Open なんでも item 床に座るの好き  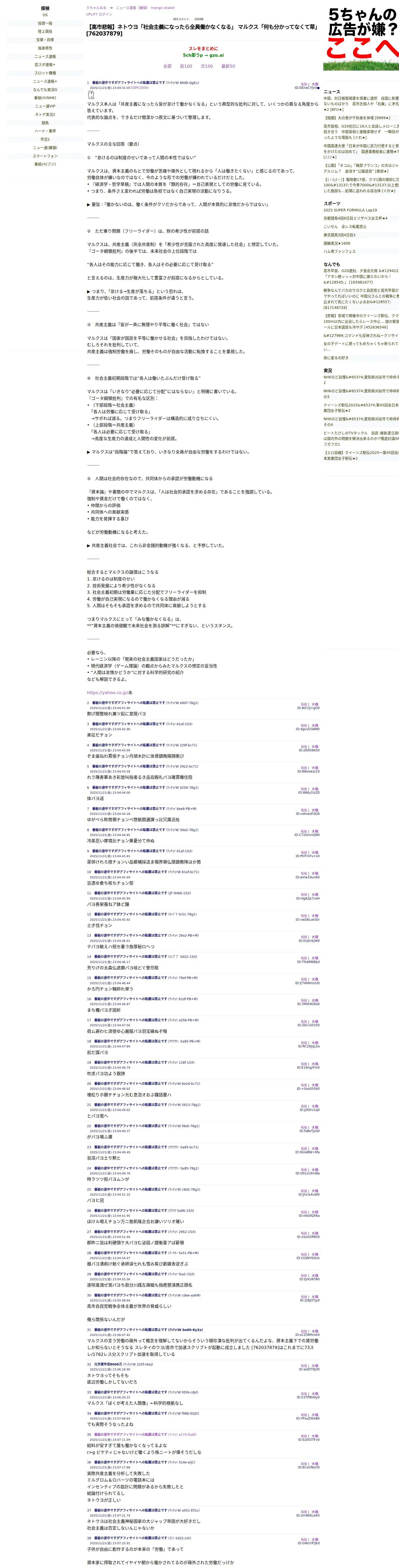click(336, 358)
